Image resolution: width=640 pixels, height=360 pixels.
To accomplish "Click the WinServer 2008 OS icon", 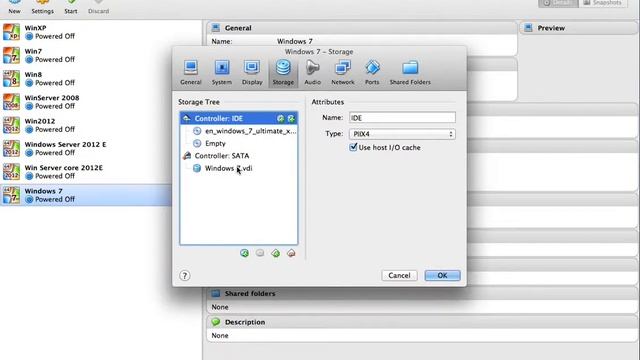I will pos(11,102).
